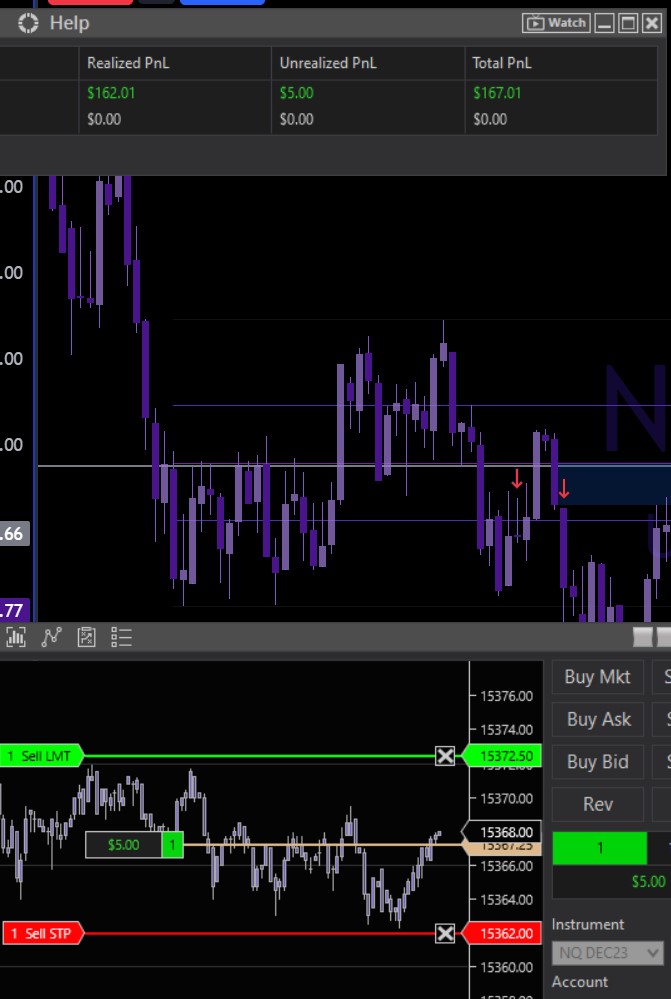Click the Instrument label
This screenshot has height=999, width=671.
click(x=588, y=924)
